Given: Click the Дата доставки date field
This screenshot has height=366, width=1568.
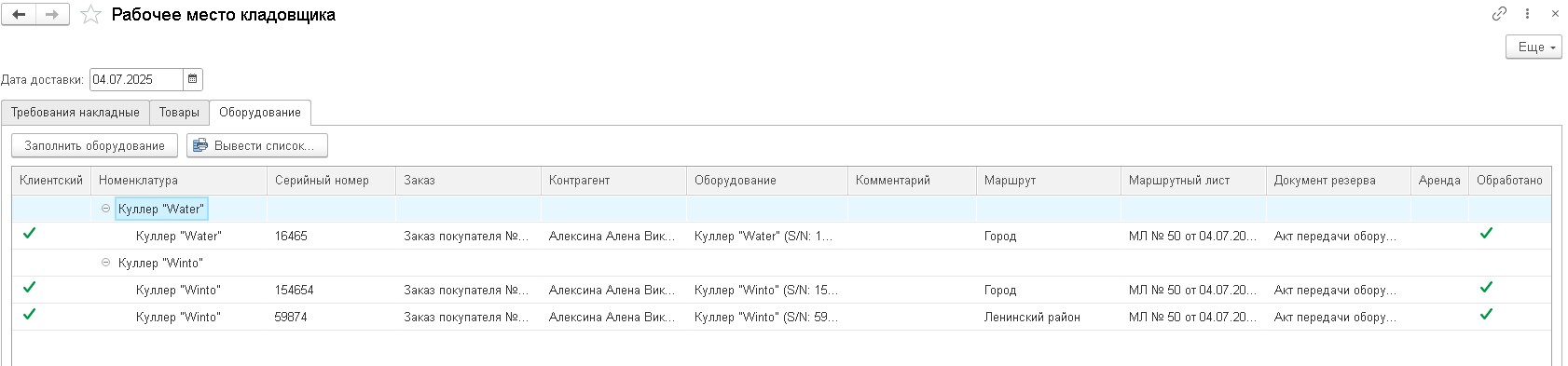Looking at the screenshot, I should click(x=136, y=79).
